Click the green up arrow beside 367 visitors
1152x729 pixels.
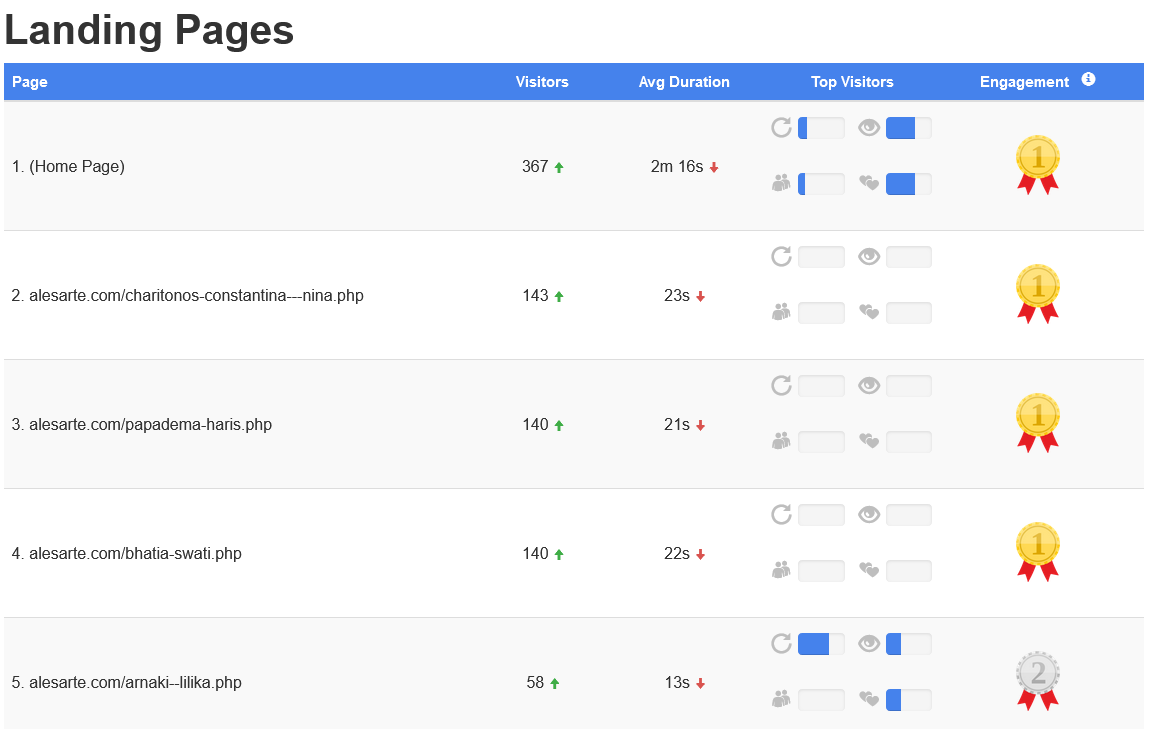[x=559, y=168]
